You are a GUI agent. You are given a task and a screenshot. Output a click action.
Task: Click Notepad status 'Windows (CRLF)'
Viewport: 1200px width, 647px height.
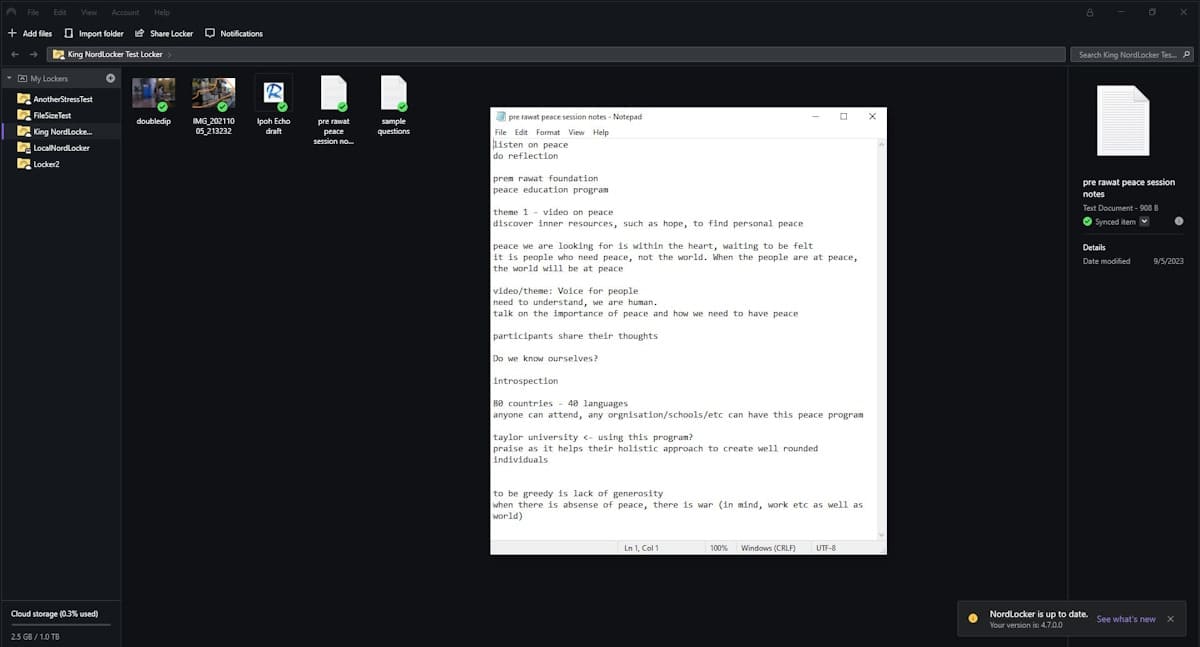pyautogui.click(x=771, y=548)
